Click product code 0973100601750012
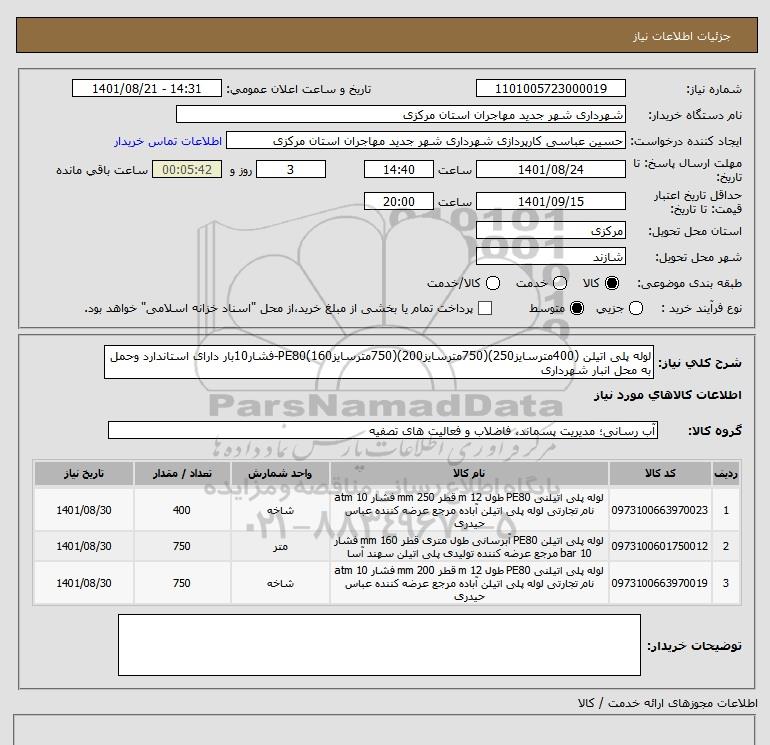The height and width of the screenshot is (745, 770). [x=660, y=546]
